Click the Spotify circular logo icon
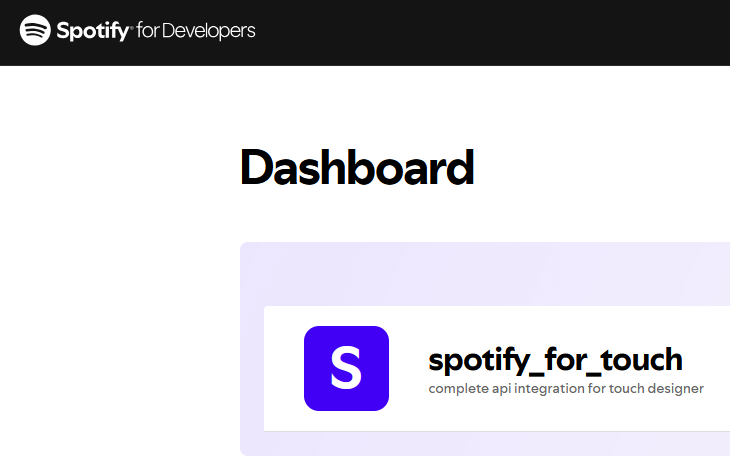The height and width of the screenshot is (476, 730). coord(36,31)
